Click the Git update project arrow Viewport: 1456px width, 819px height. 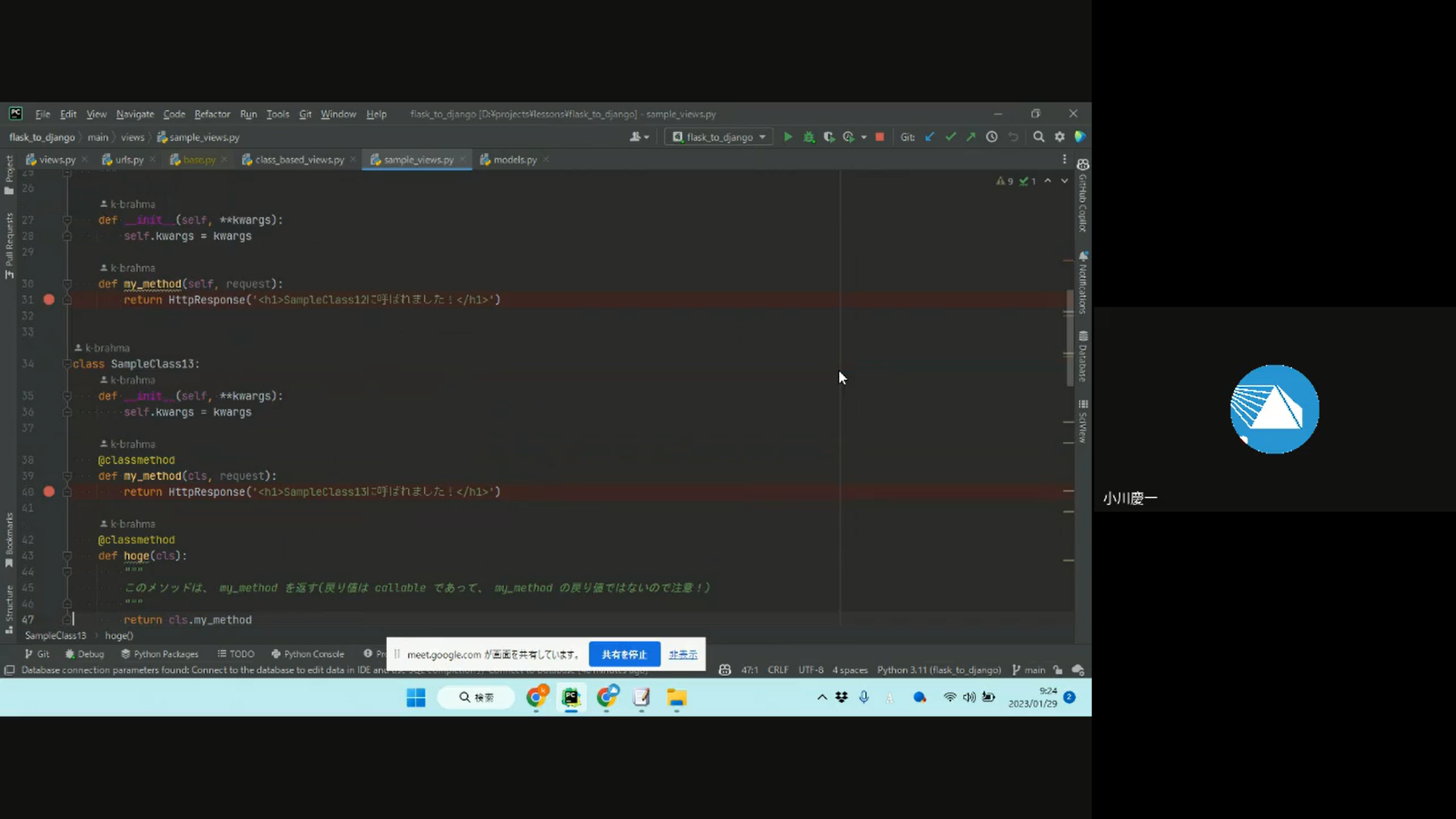click(x=930, y=136)
